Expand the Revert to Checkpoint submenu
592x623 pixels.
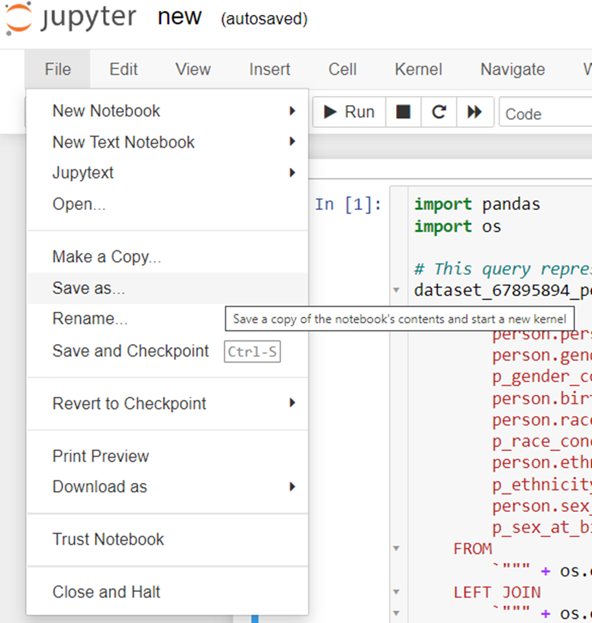[x=168, y=403]
